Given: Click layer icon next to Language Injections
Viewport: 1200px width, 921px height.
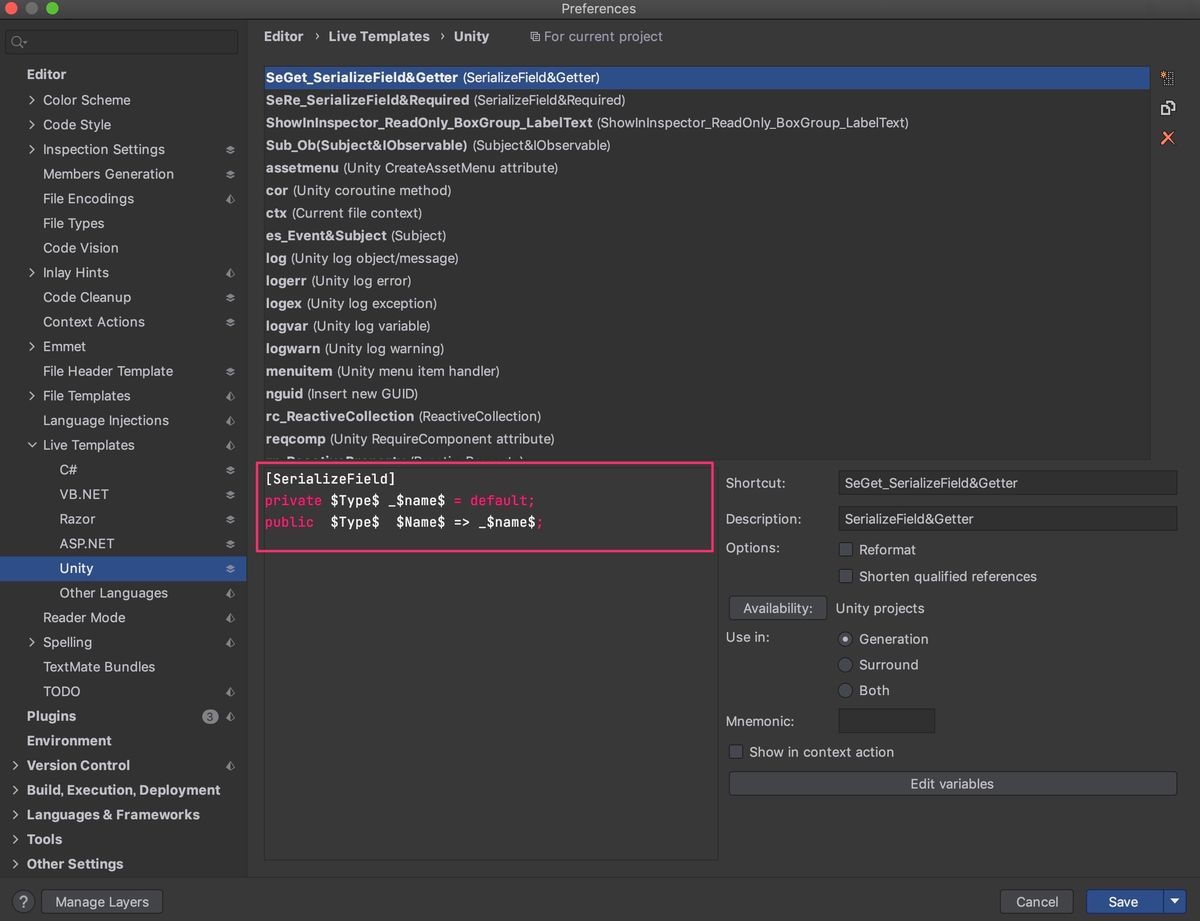Looking at the screenshot, I should 230,421.
